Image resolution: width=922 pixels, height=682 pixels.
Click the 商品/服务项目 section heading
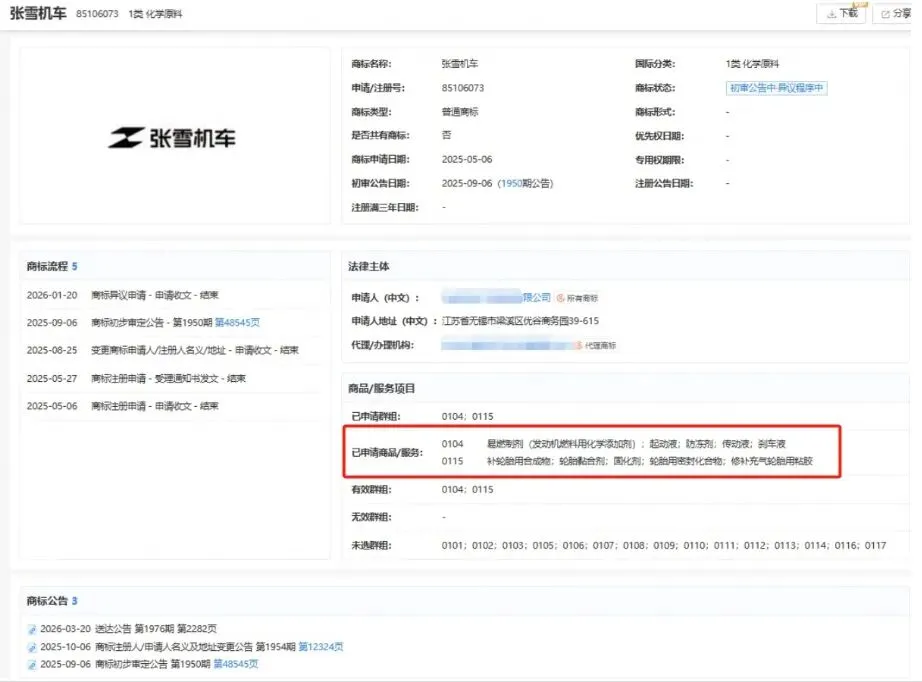coord(382,388)
